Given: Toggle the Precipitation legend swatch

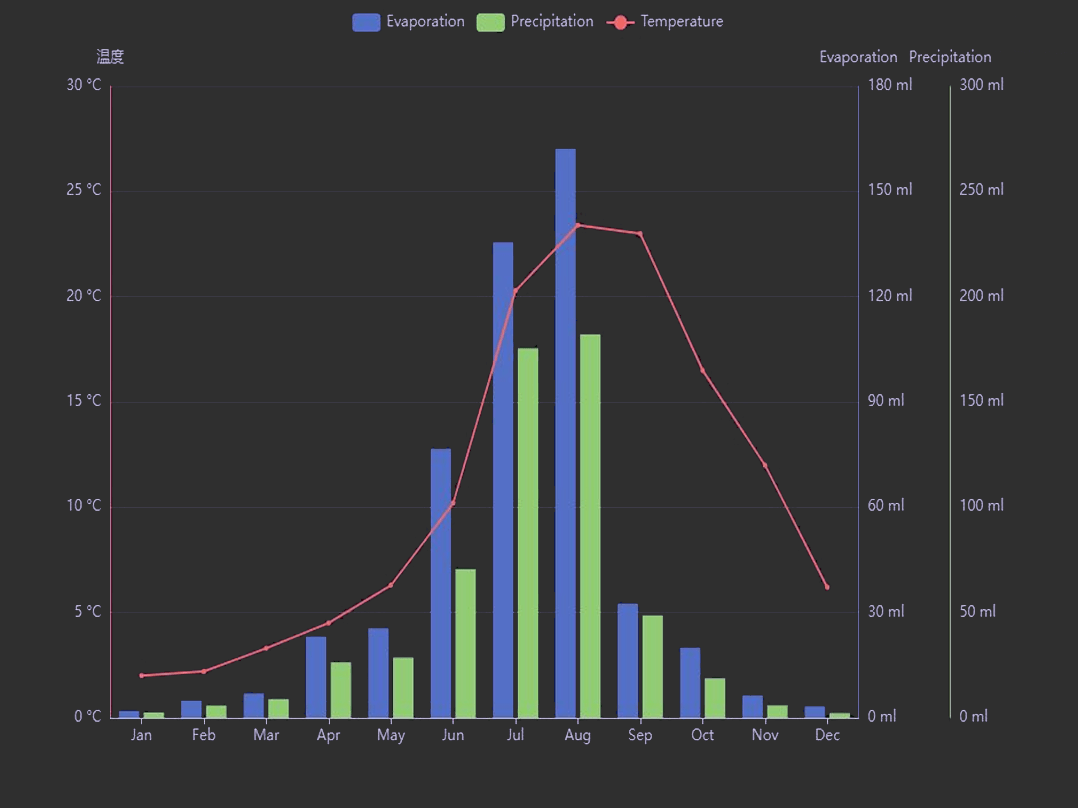Looking at the screenshot, I should (490, 22).
